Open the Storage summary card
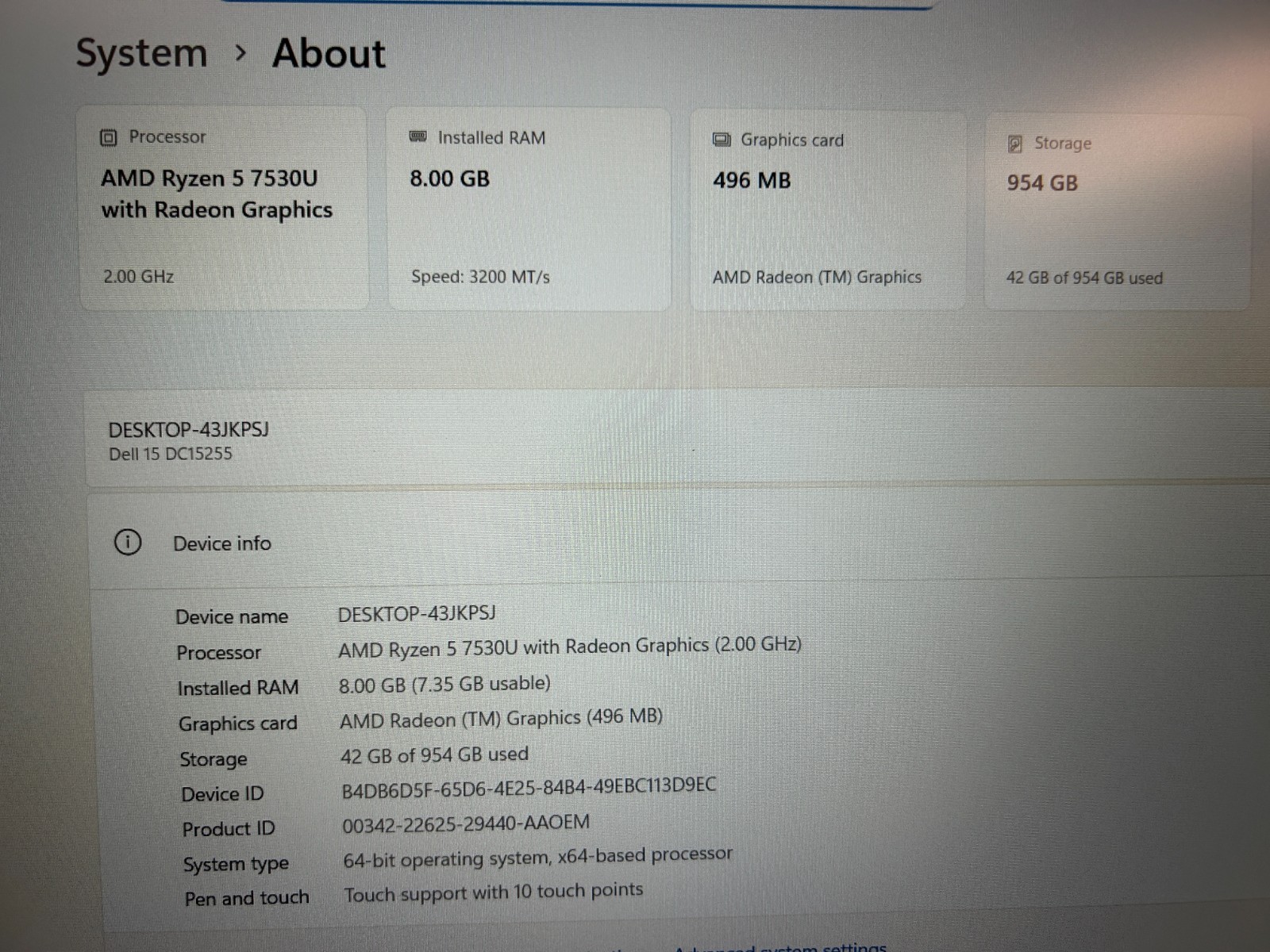 coord(1118,213)
